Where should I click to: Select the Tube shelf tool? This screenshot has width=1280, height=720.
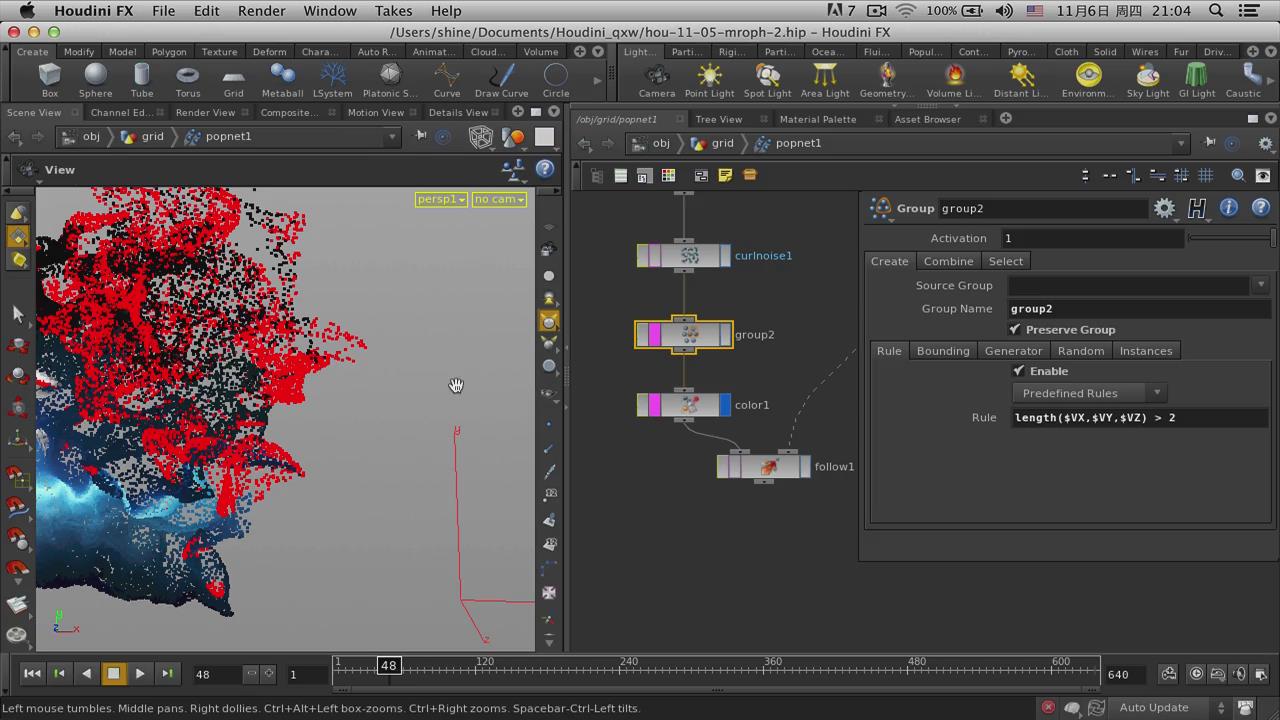tap(142, 80)
